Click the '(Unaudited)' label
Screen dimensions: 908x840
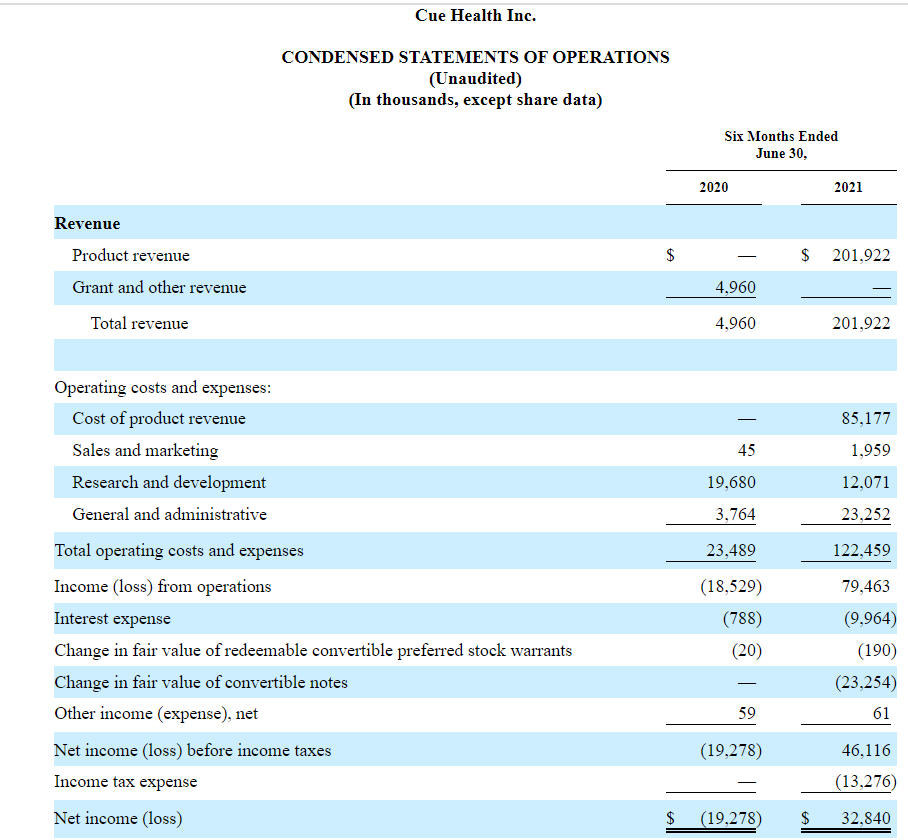point(475,78)
